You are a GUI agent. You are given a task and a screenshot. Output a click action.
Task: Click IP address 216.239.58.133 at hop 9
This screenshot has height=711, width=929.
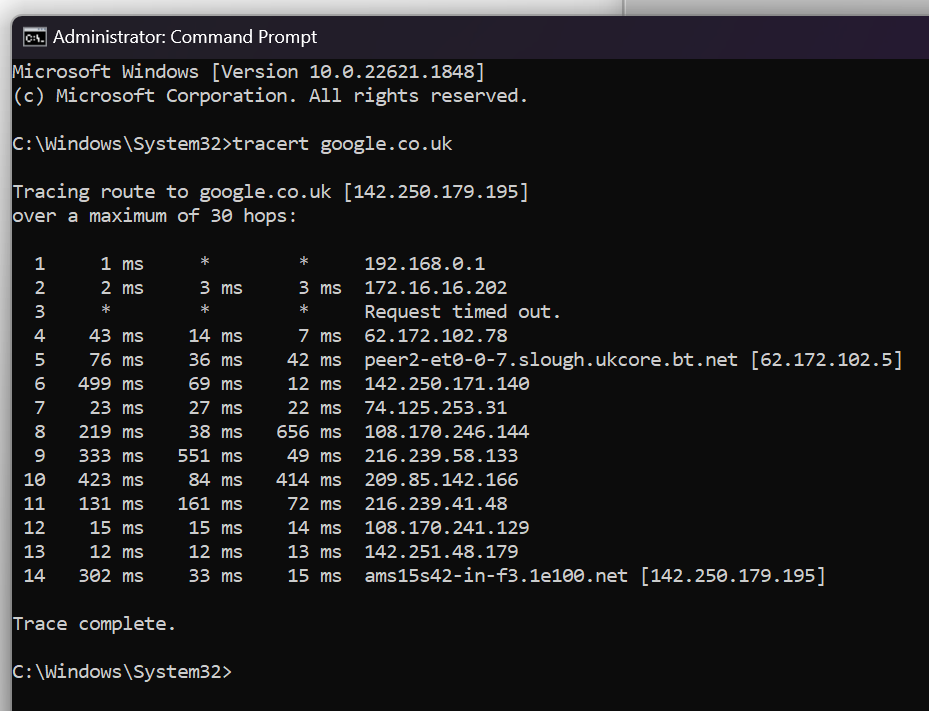[441, 456]
